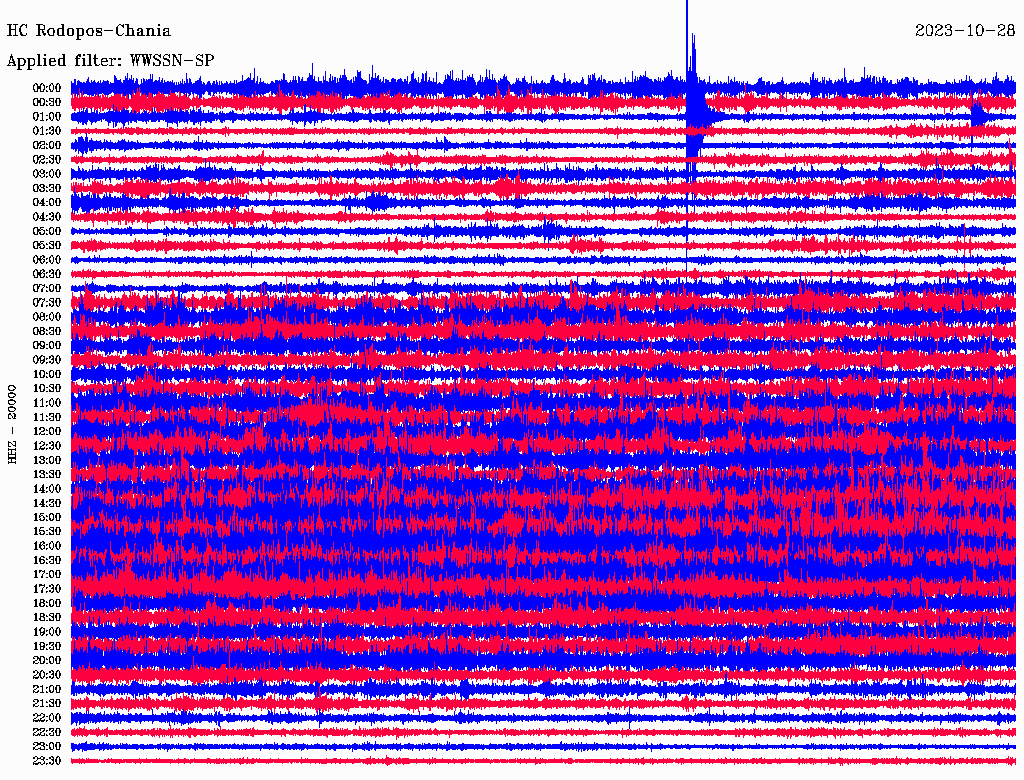The width and height of the screenshot is (1024, 780).
Task: Select the 22:00 time row label
Action: pyautogui.click(x=47, y=719)
